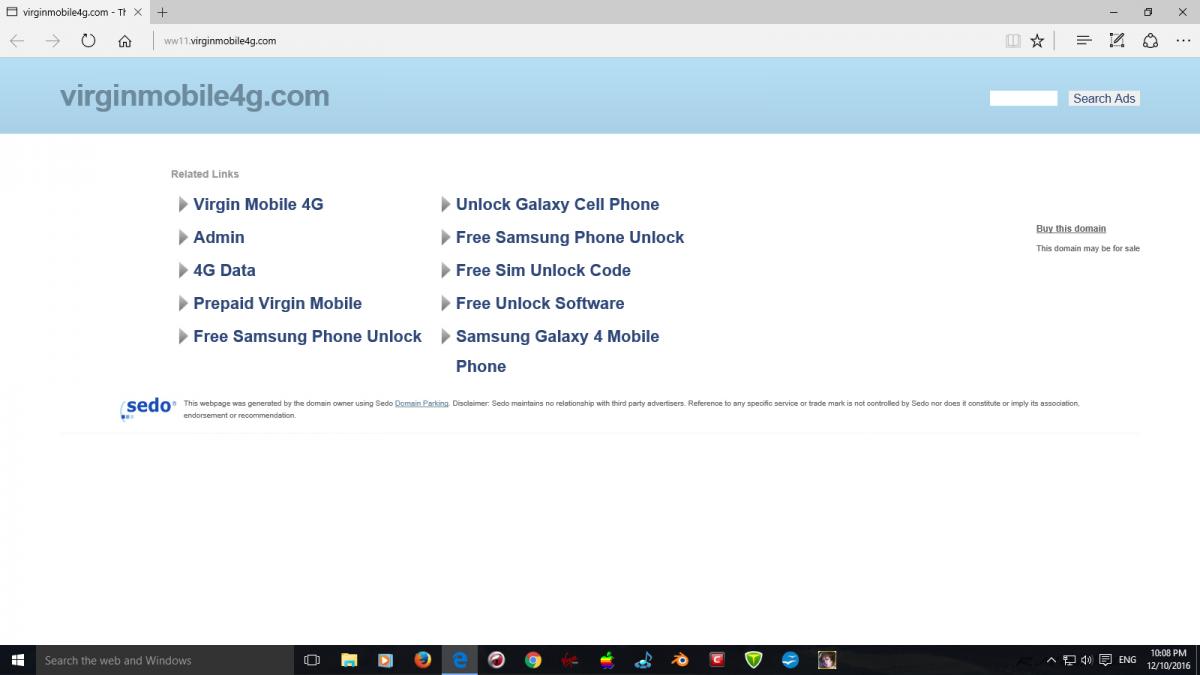Click the Search Ads text field
1200x675 pixels.
click(x=1023, y=98)
